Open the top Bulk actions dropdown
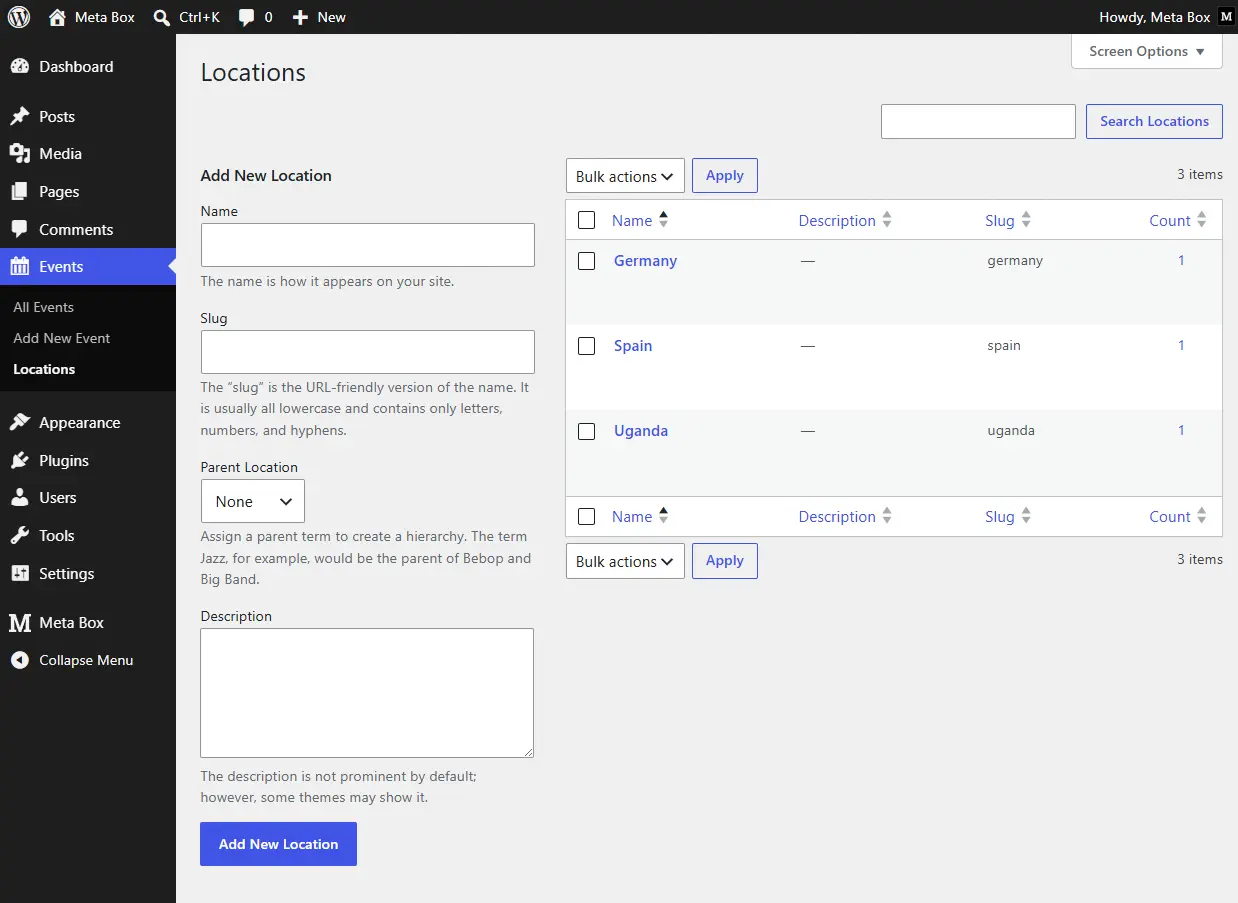Viewport: 1238px width, 903px height. tap(625, 176)
